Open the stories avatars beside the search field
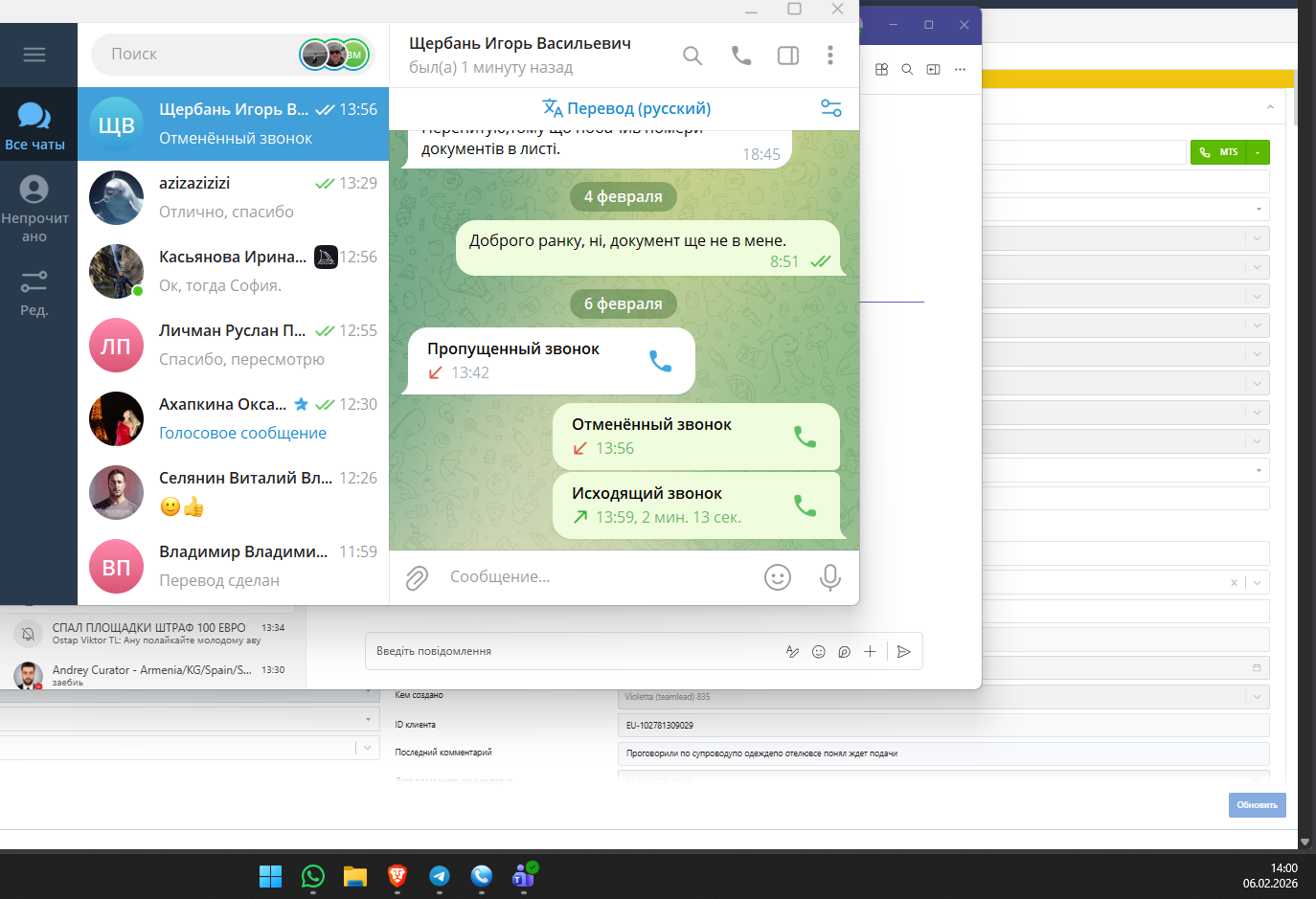Image resolution: width=1316 pixels, height=899 pixels. point(334,55)
